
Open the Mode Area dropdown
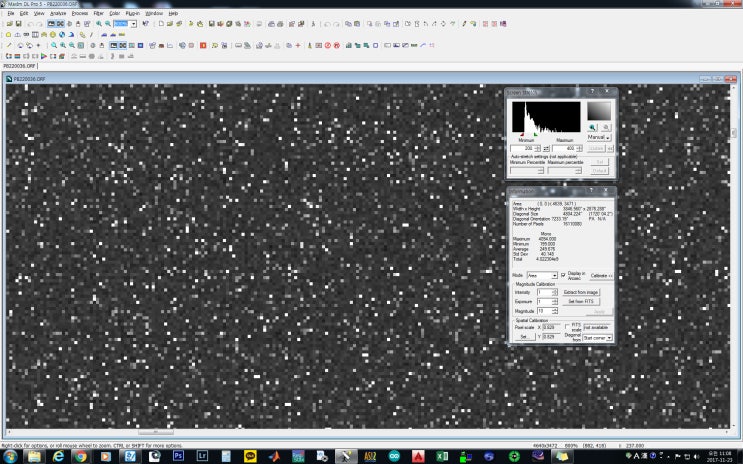point(542,275)
